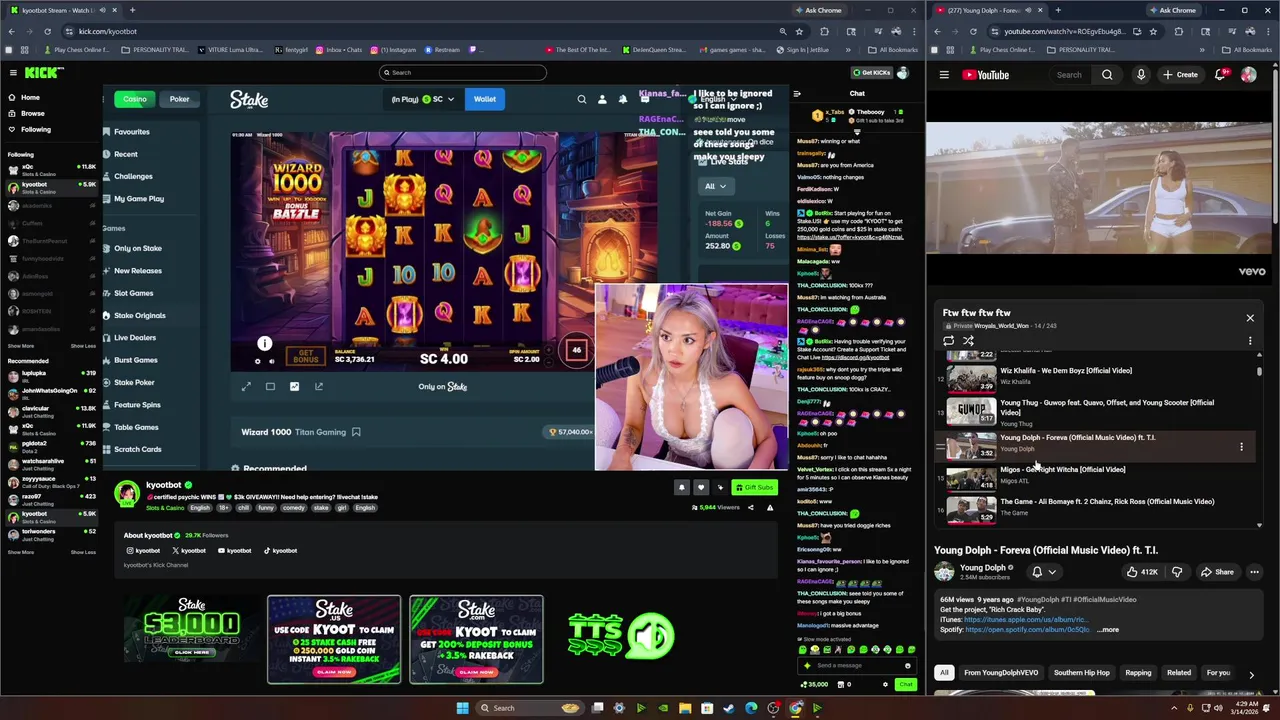Toggle live stats chart icon
The image size is (1280, 720).
pyautogui.click(x=294, y=387)
